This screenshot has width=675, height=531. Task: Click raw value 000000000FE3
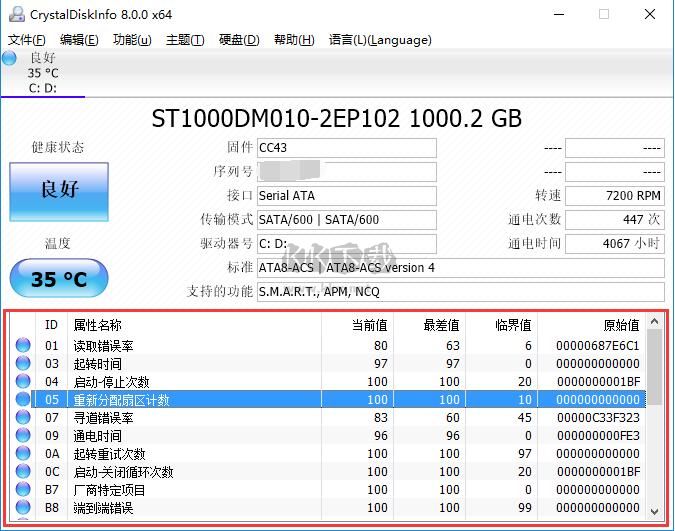(x=598, y=435)
